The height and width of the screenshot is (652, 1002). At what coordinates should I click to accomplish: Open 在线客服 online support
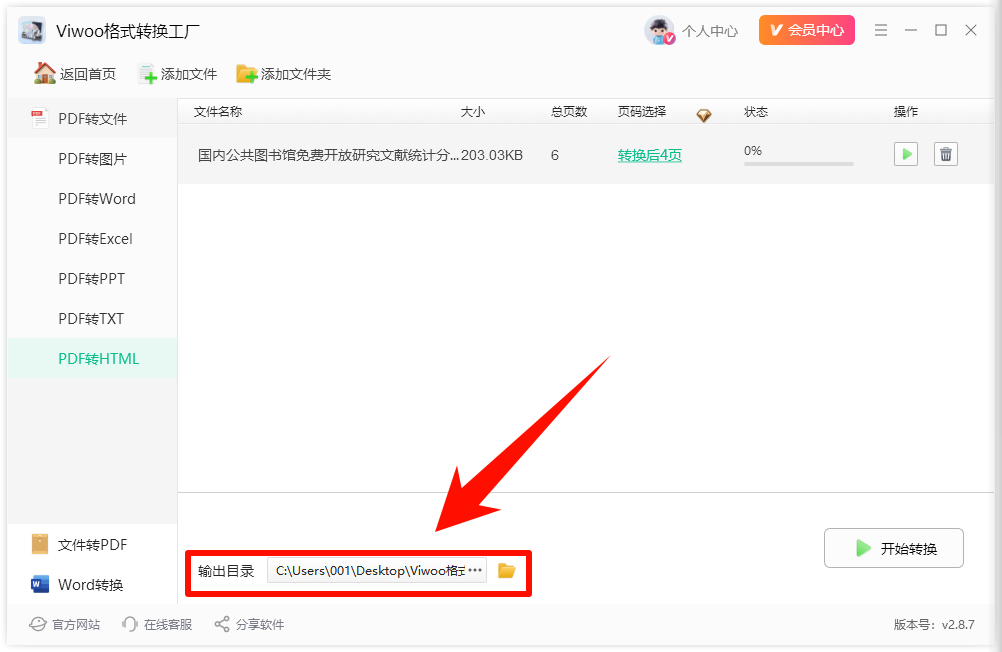[157, 624]
